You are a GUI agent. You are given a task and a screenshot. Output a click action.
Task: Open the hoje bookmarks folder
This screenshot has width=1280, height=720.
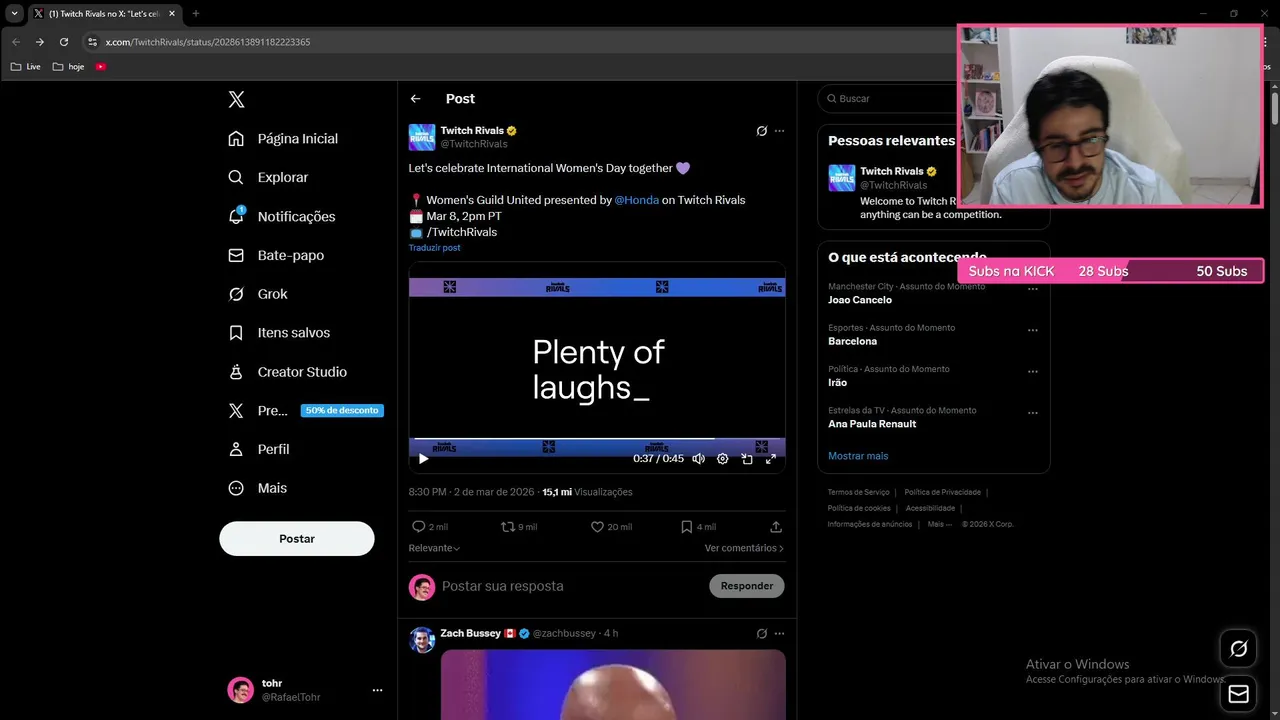pyautogui.click(x=69, y=67)
